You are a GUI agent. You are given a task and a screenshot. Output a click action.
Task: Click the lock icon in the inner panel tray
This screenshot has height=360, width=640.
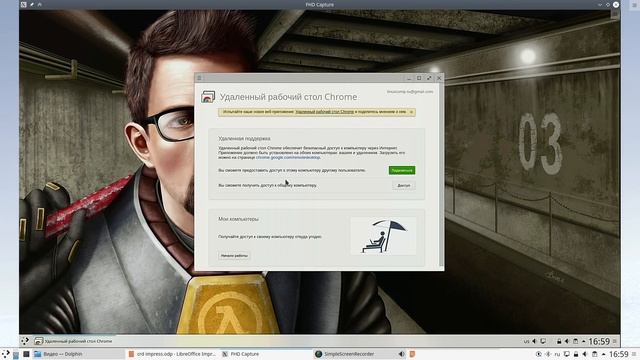[559, 341]
